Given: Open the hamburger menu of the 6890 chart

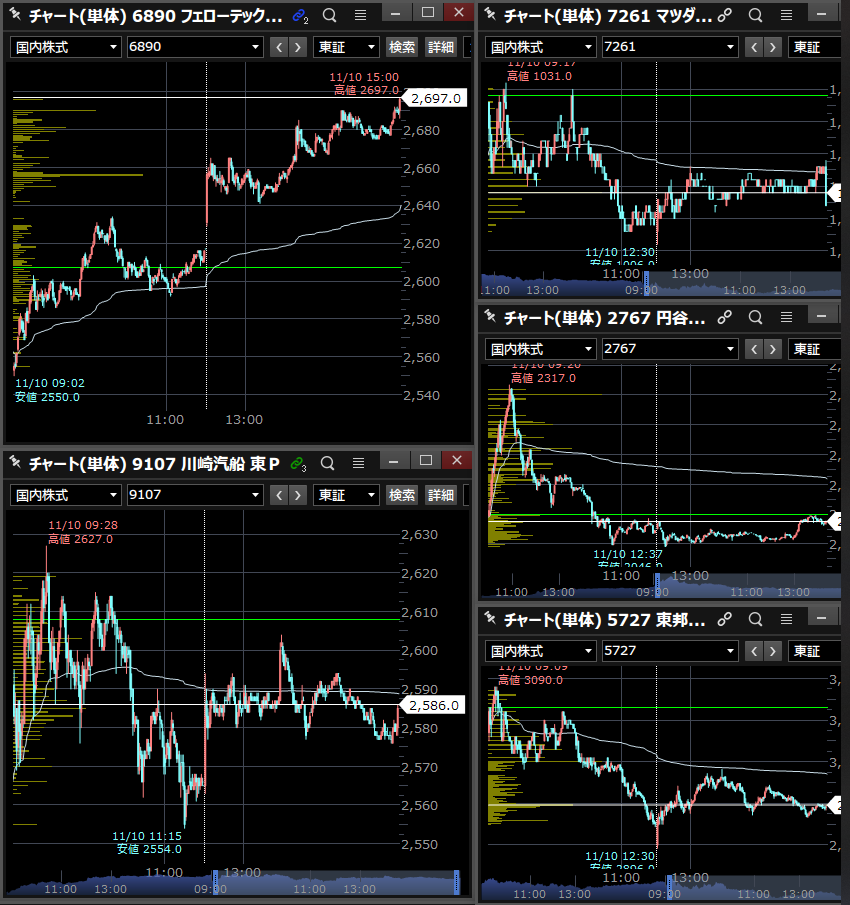Looking at the screenshot, I should click(361, 15).
